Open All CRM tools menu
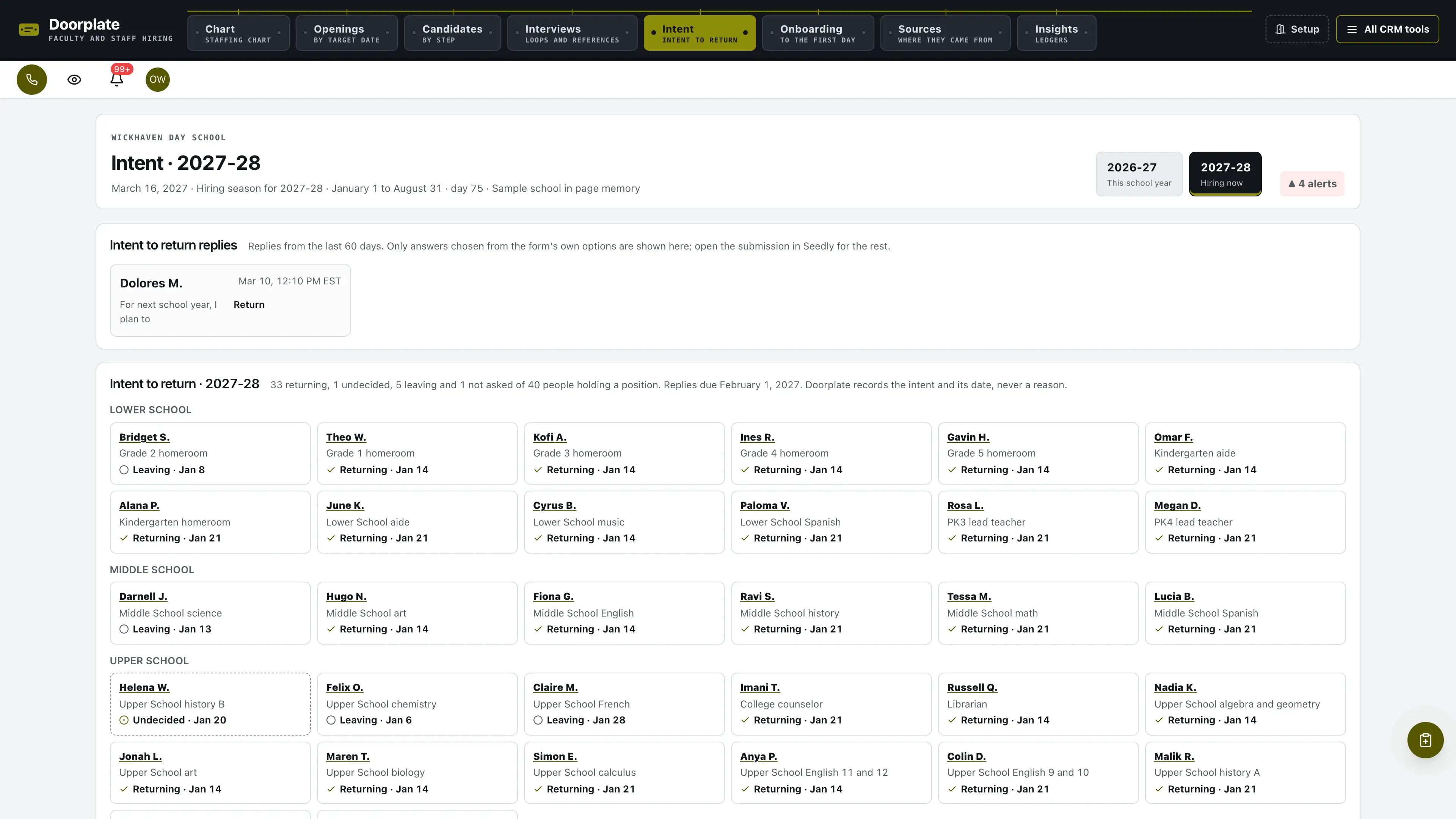Viewport: 1456px width, 819px height. tap(1388, 30)
